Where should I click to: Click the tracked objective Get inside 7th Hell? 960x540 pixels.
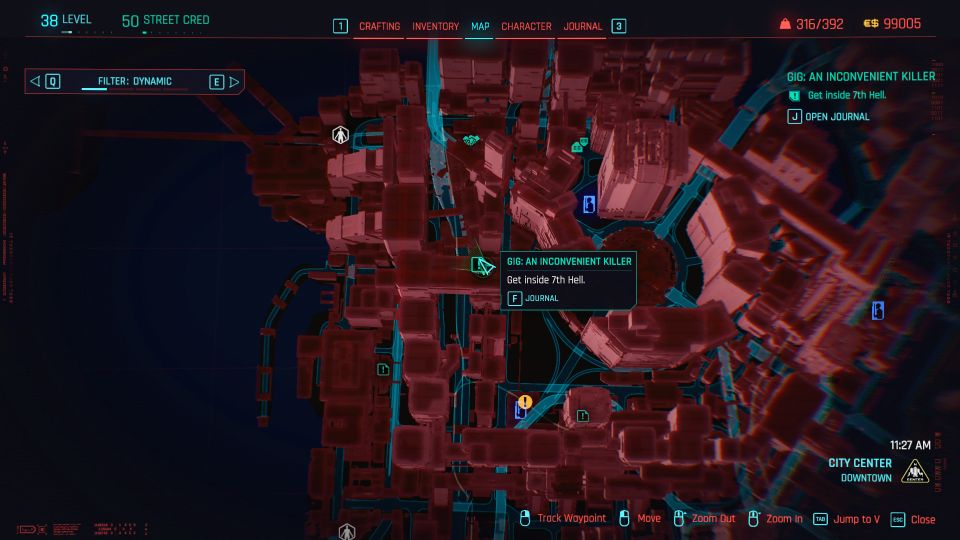[847, 96]
